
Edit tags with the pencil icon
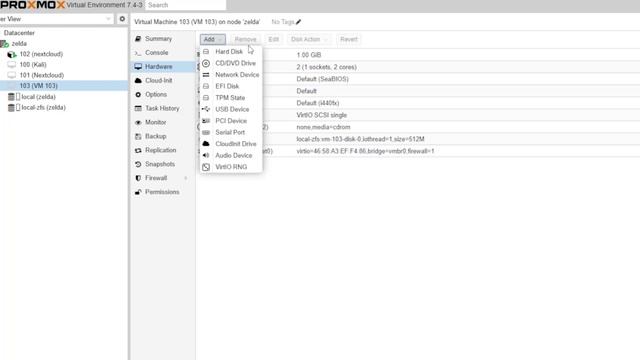click(298, 22)
